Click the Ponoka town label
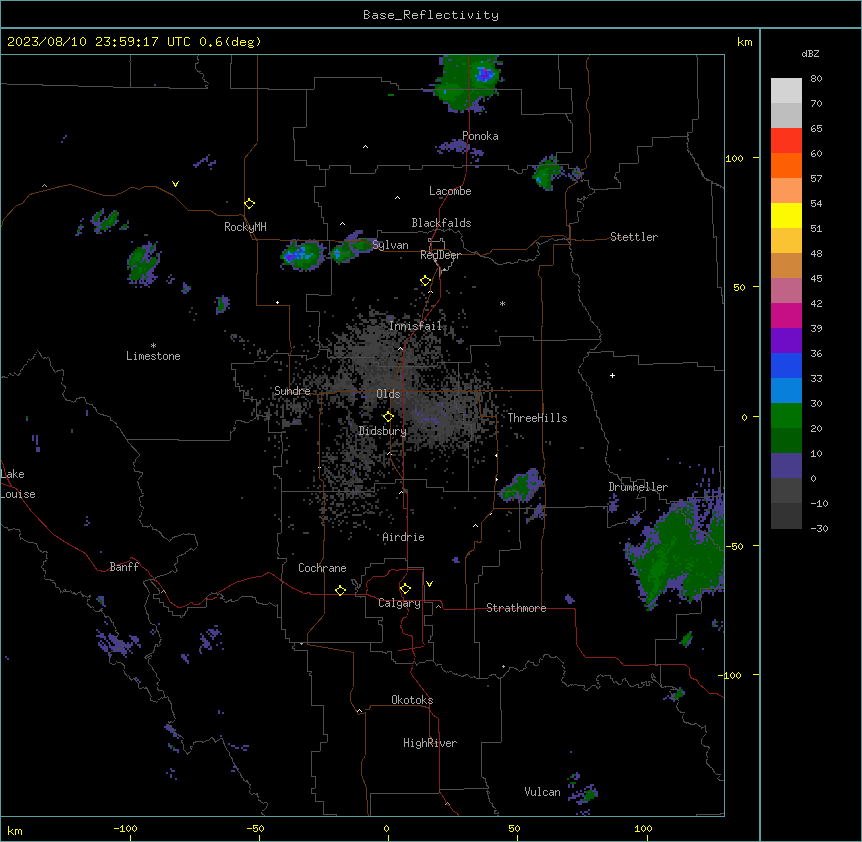 pos(480,136)
